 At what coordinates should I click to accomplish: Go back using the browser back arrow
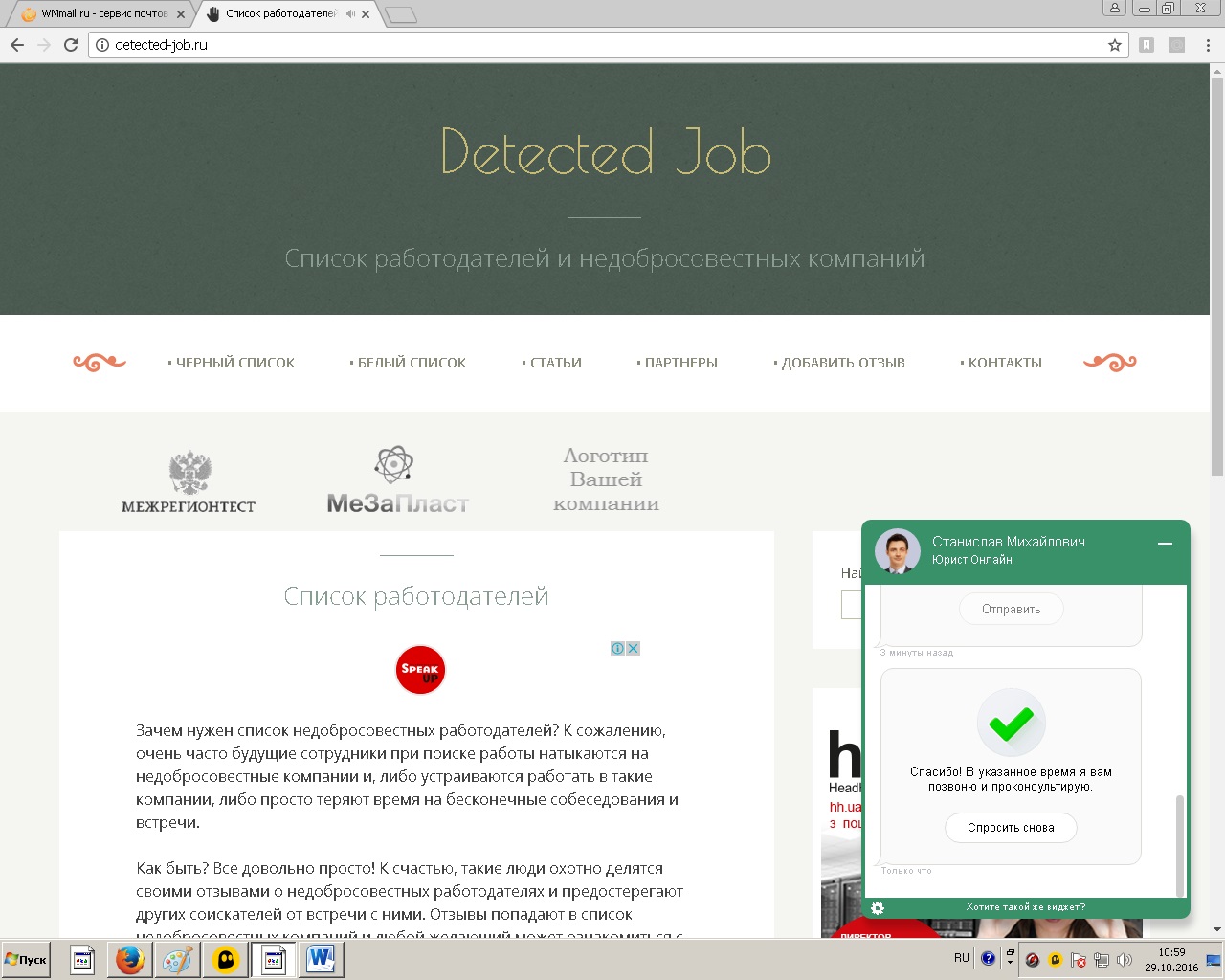tap(17, 45)
